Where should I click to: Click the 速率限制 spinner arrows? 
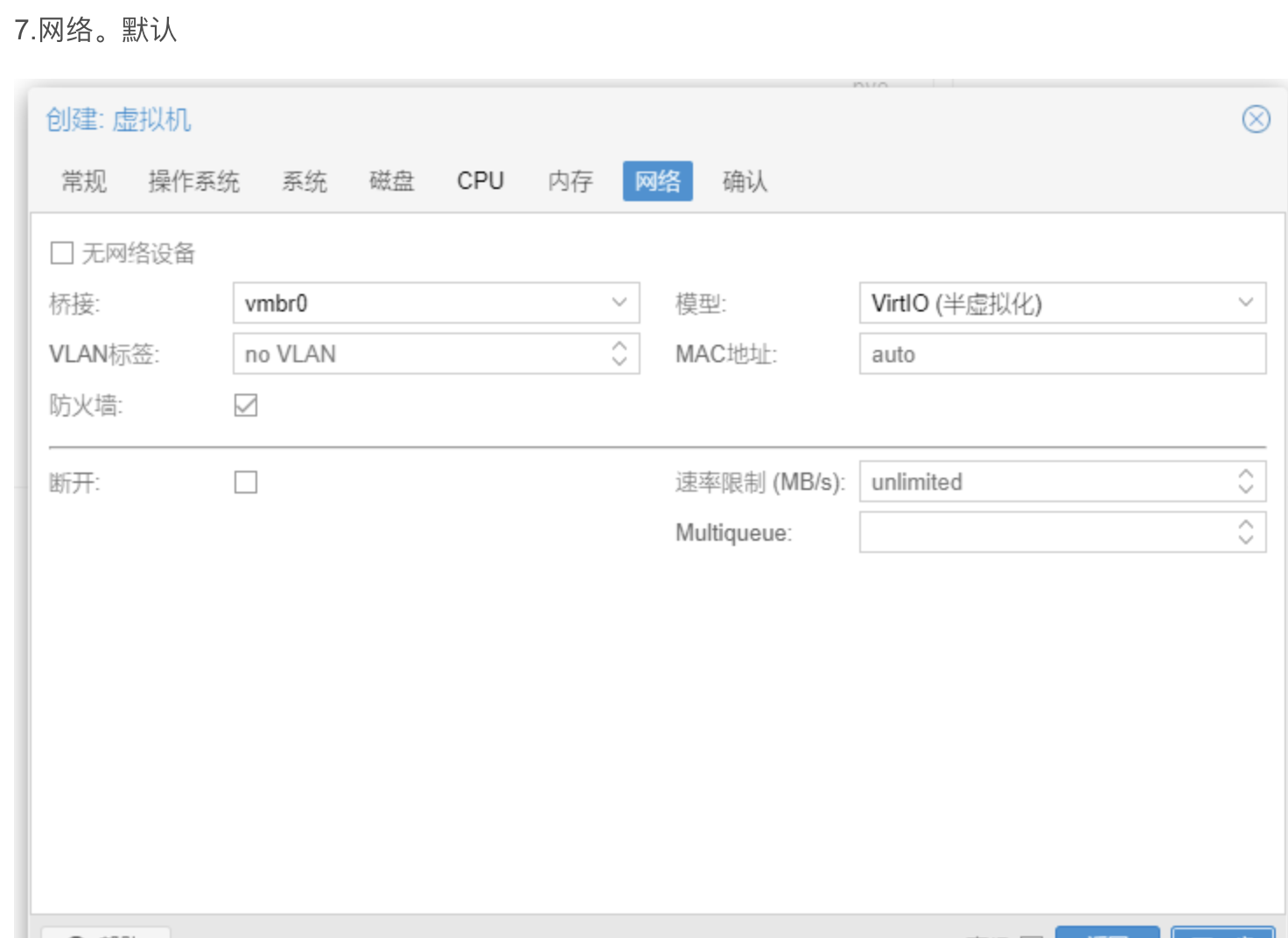click(1246, 481)
